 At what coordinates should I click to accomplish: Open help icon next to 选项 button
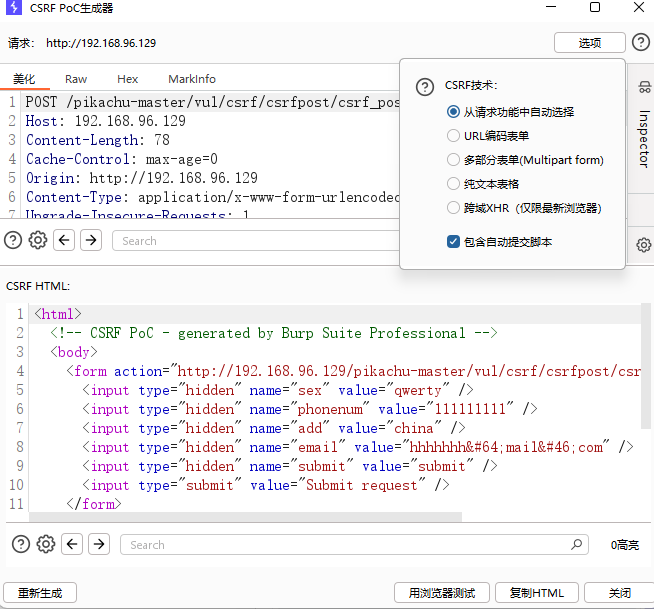[641, 42]
